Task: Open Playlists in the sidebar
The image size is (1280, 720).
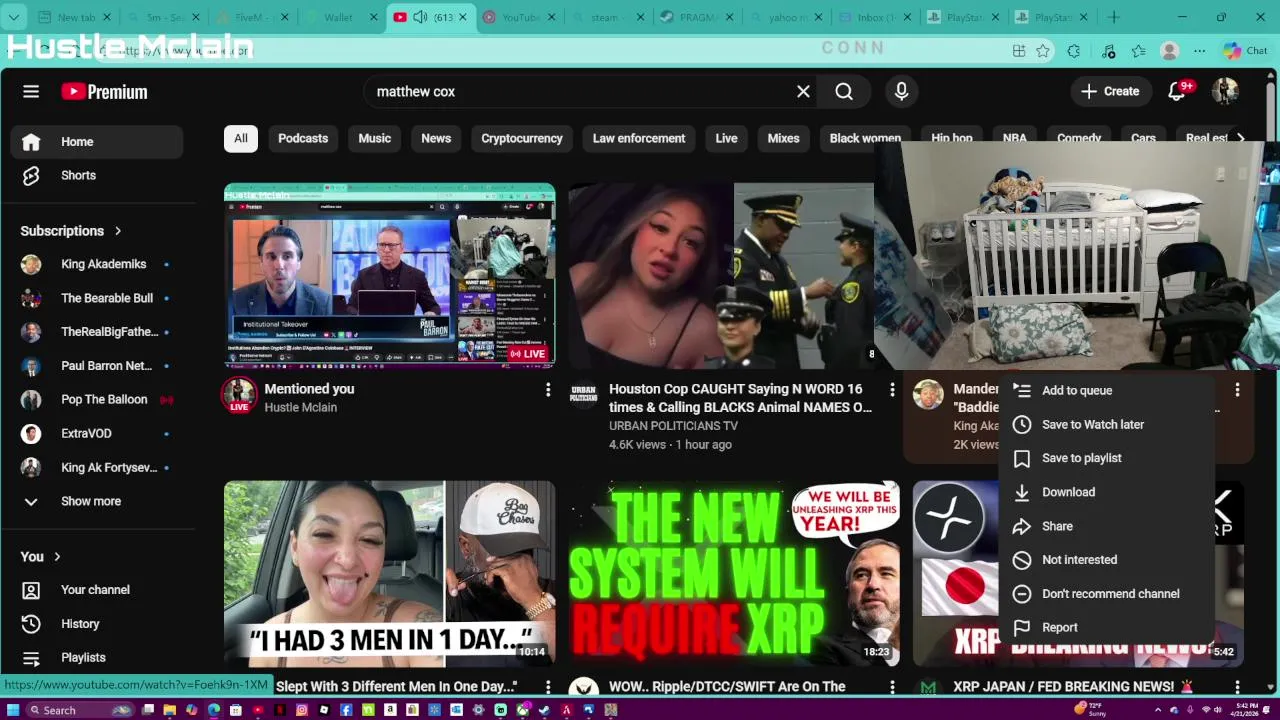Action: click(x=97, y=658)
